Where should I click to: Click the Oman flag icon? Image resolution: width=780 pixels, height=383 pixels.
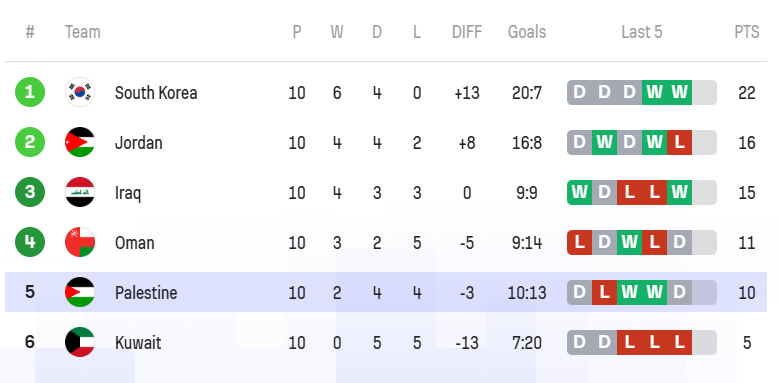click(80, 242)
